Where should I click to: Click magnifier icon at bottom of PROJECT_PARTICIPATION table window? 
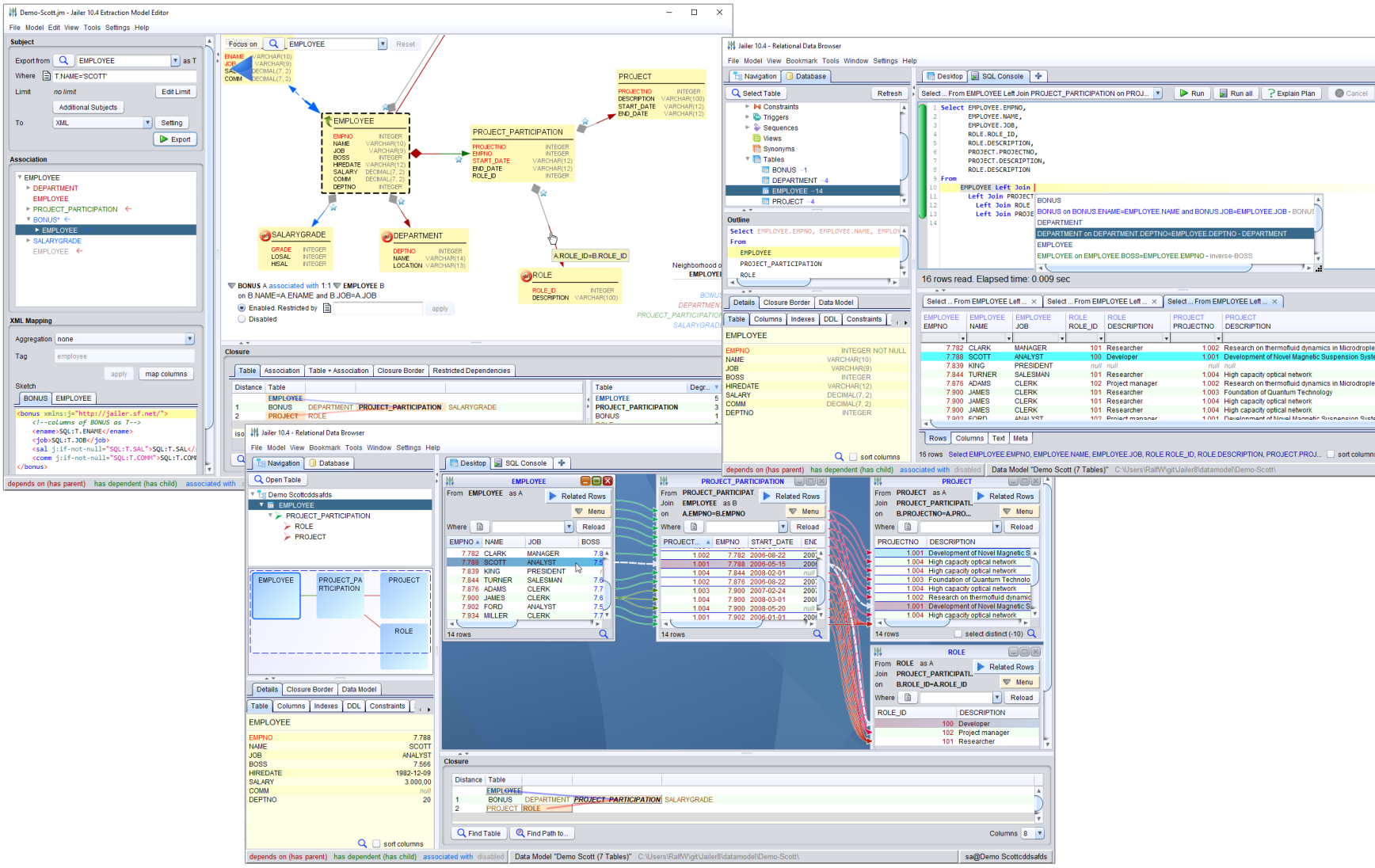[817, 634]
